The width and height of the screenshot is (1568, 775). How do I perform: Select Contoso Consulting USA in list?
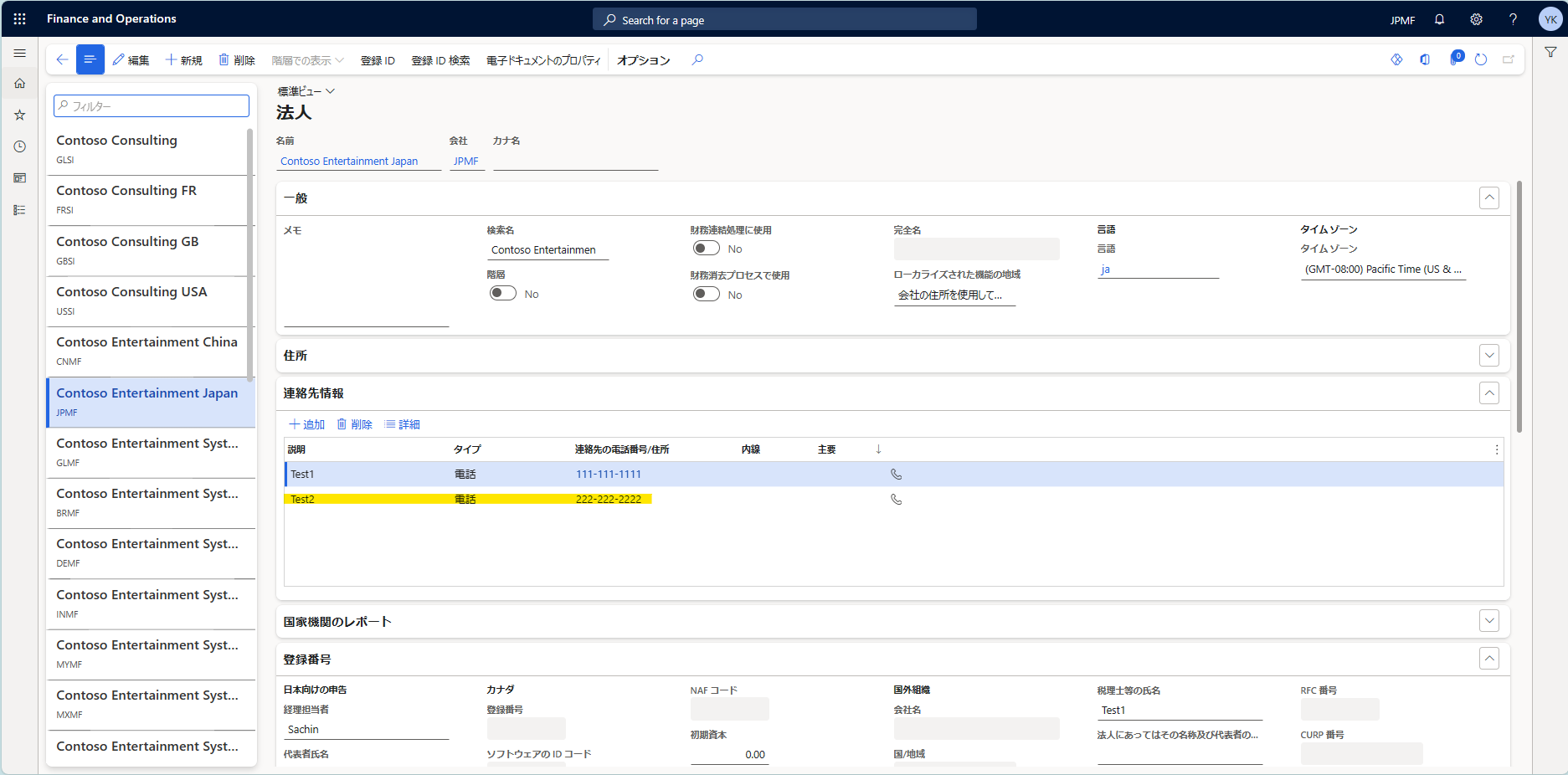point(151,300)
